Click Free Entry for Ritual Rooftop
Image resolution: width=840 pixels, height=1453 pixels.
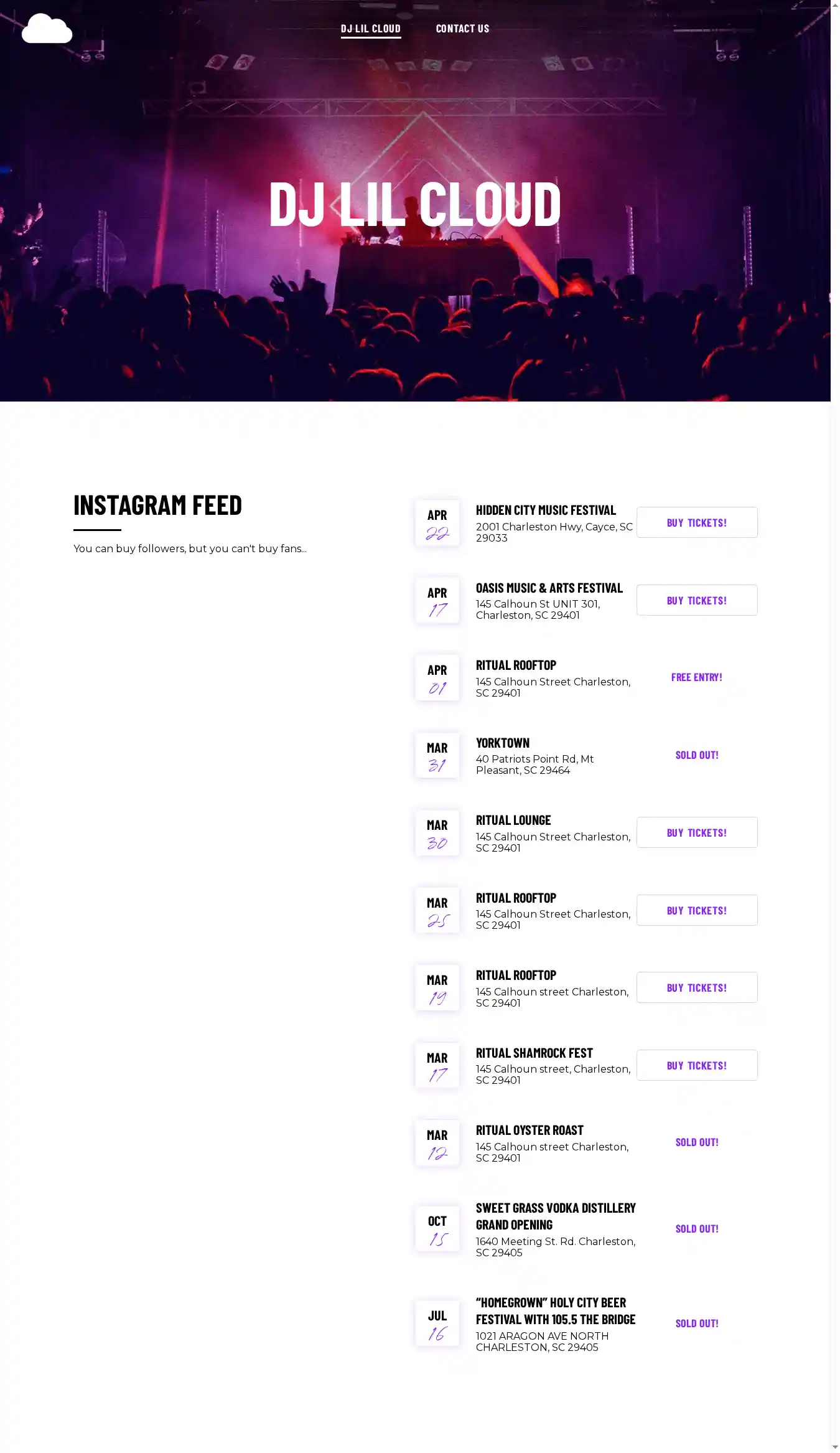click(696, 677)
